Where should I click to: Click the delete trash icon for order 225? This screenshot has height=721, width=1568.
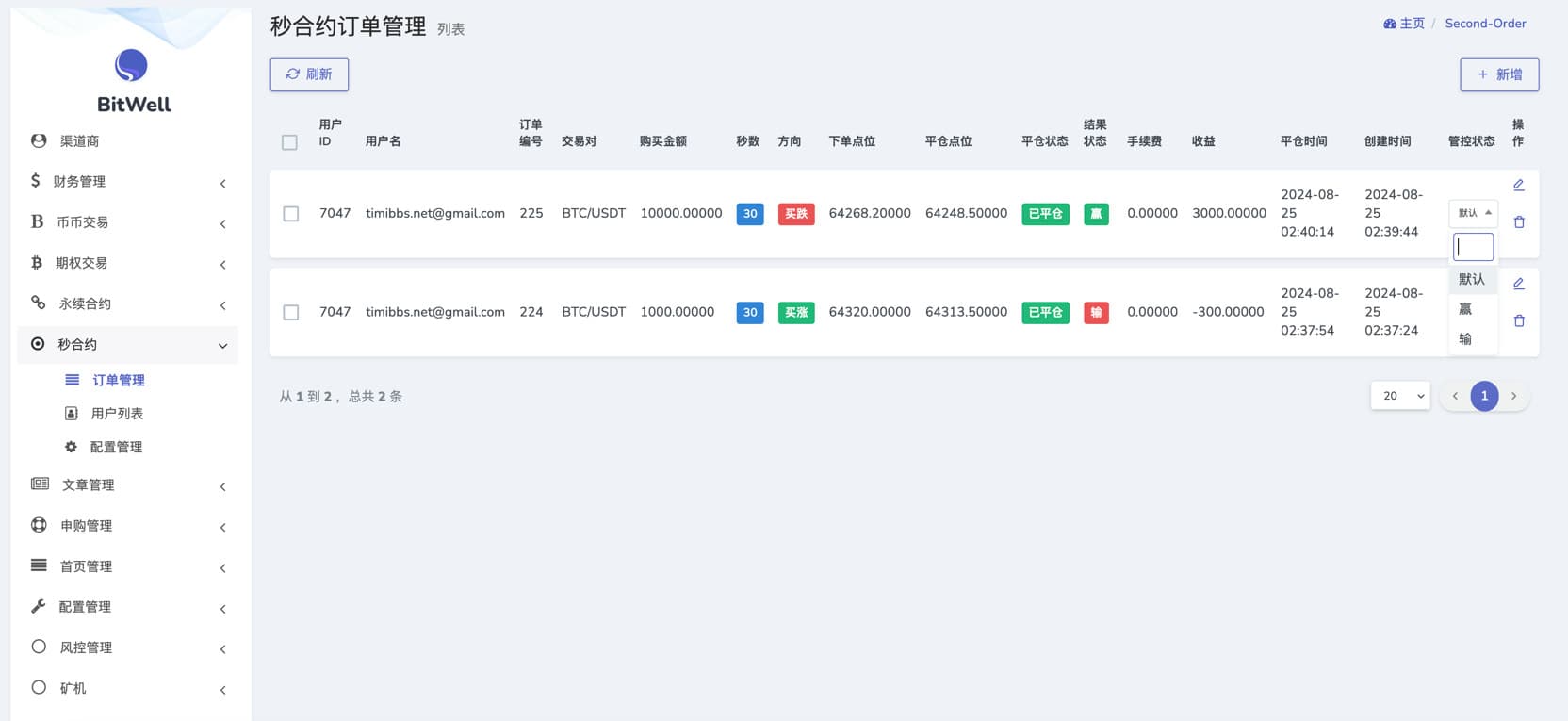tap(1518, 222)
